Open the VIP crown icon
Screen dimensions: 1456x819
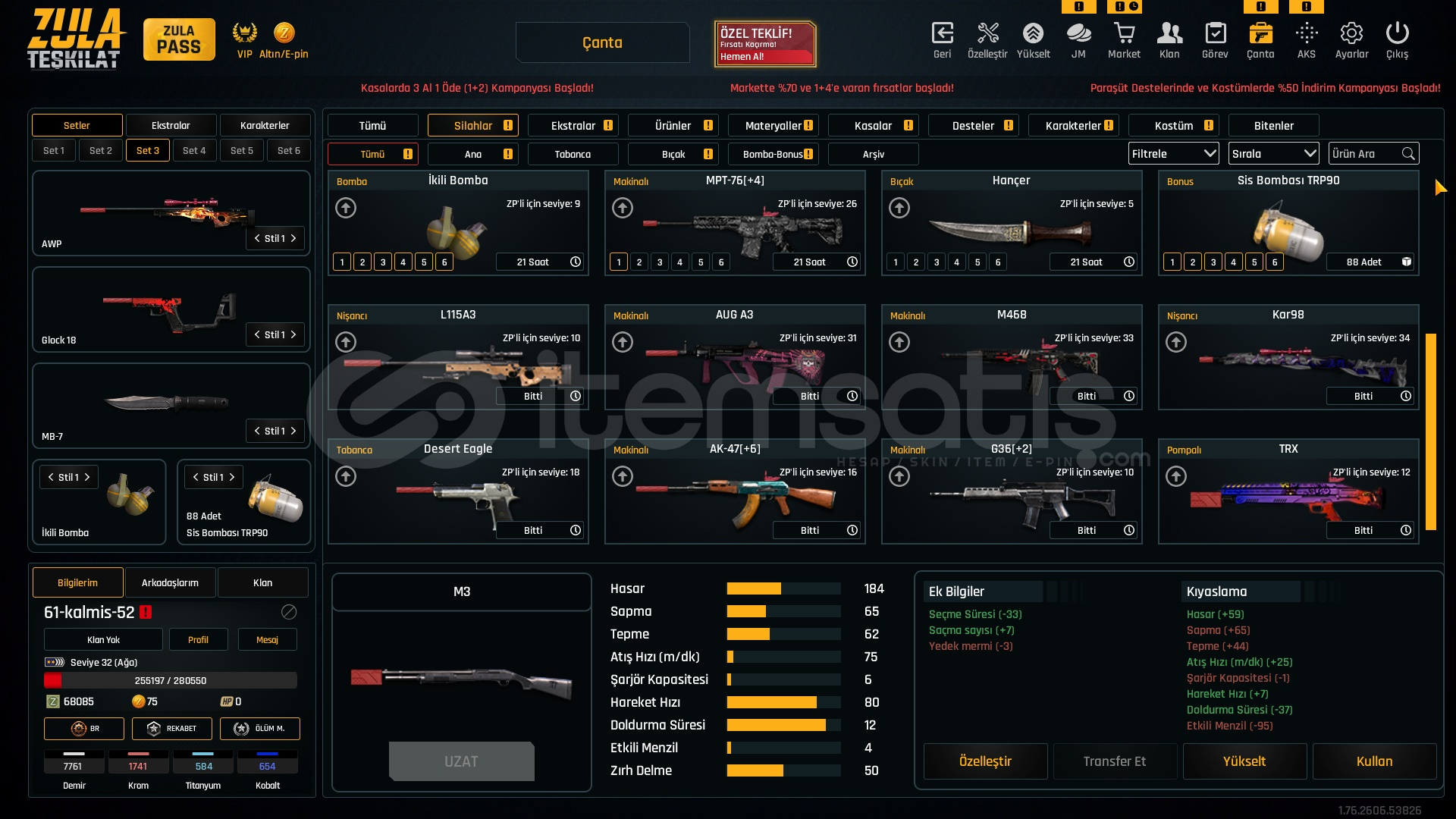(244, 33)
